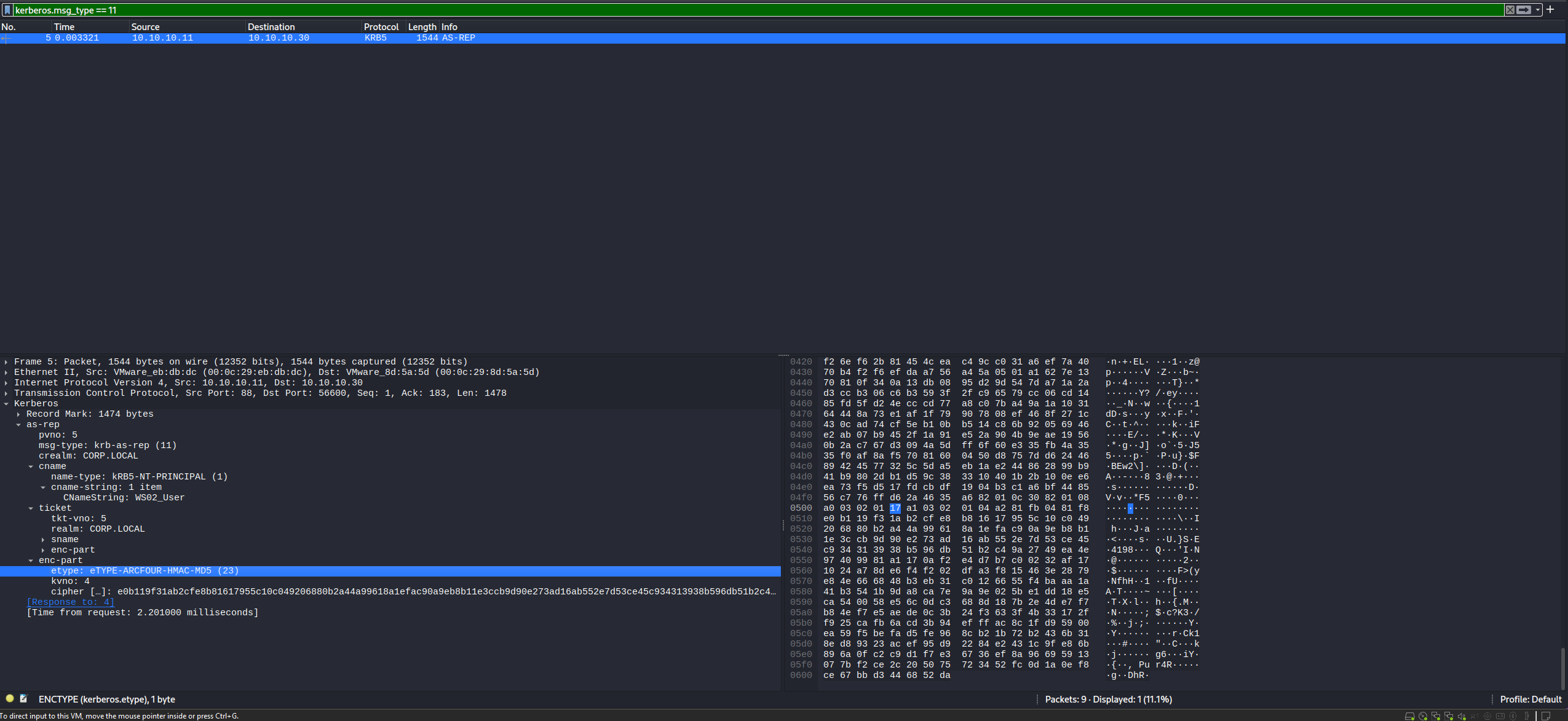
Task: Click the hex pane vertical scrollbar thumb
Action: click(x=1562, y=668)
